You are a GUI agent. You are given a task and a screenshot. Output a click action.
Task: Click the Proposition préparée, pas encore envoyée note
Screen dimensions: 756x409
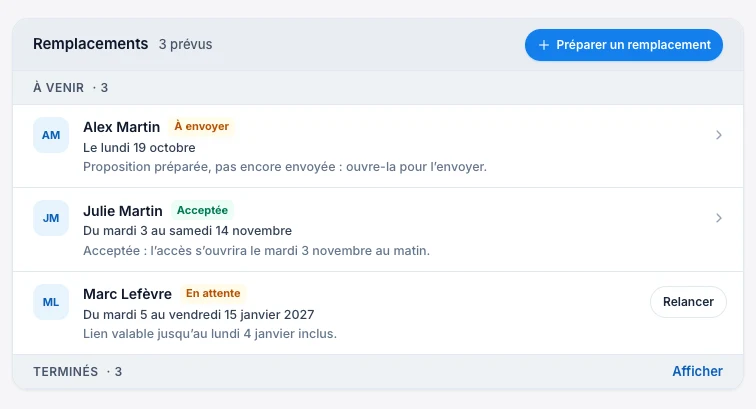(285, 167)
